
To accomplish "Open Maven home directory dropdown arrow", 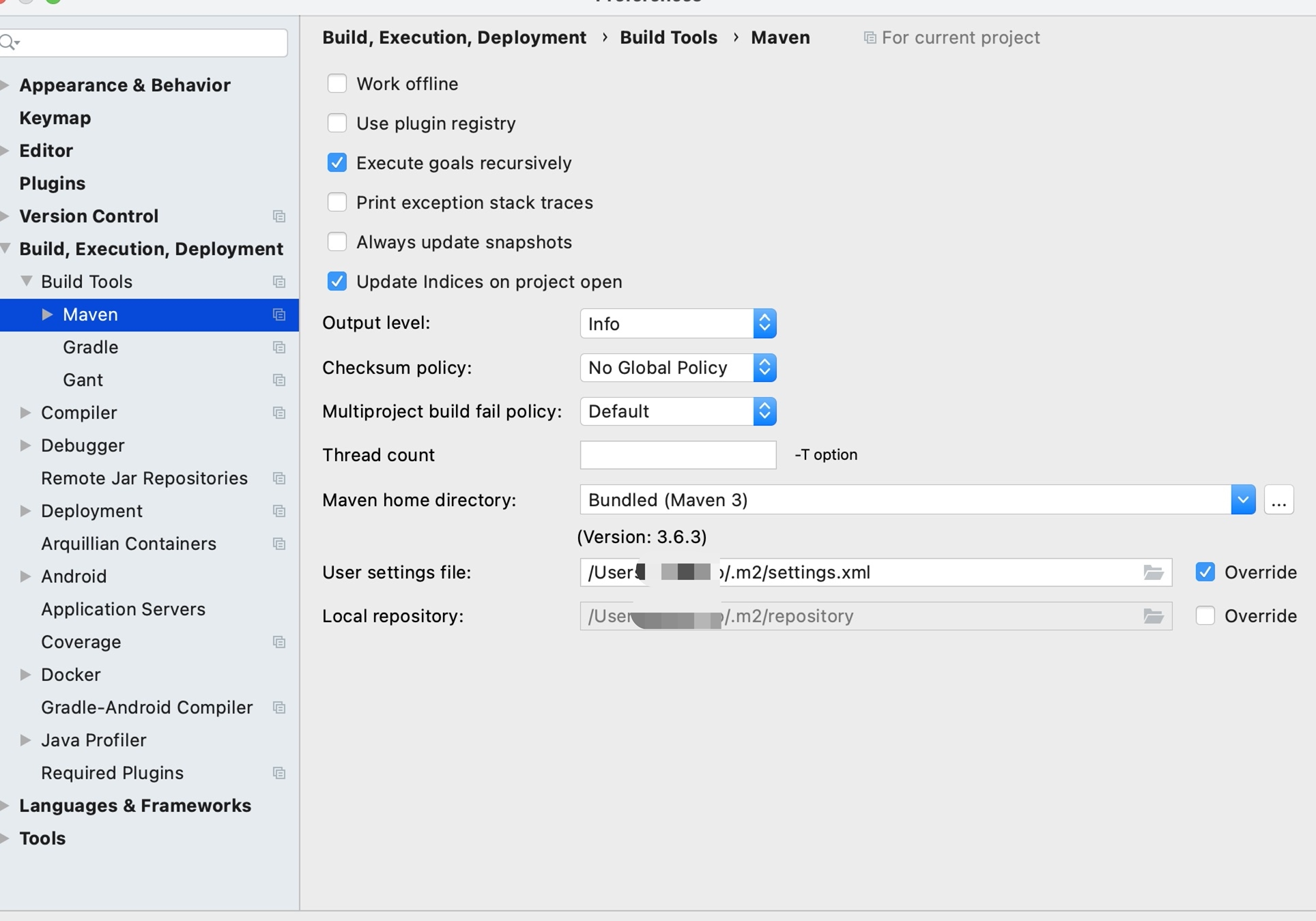I will point(1243,500).
